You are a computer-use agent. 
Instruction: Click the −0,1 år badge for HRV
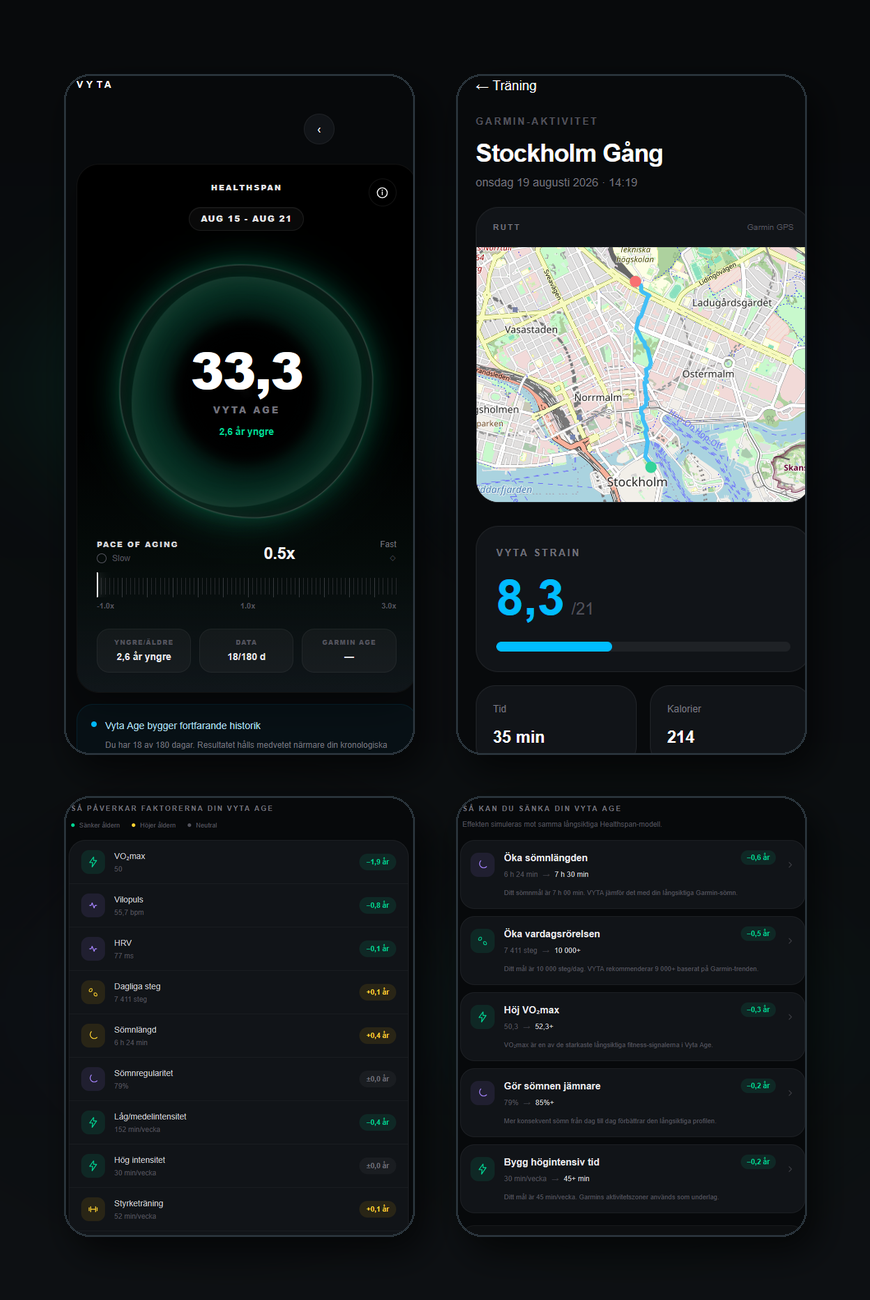(378, 948)
